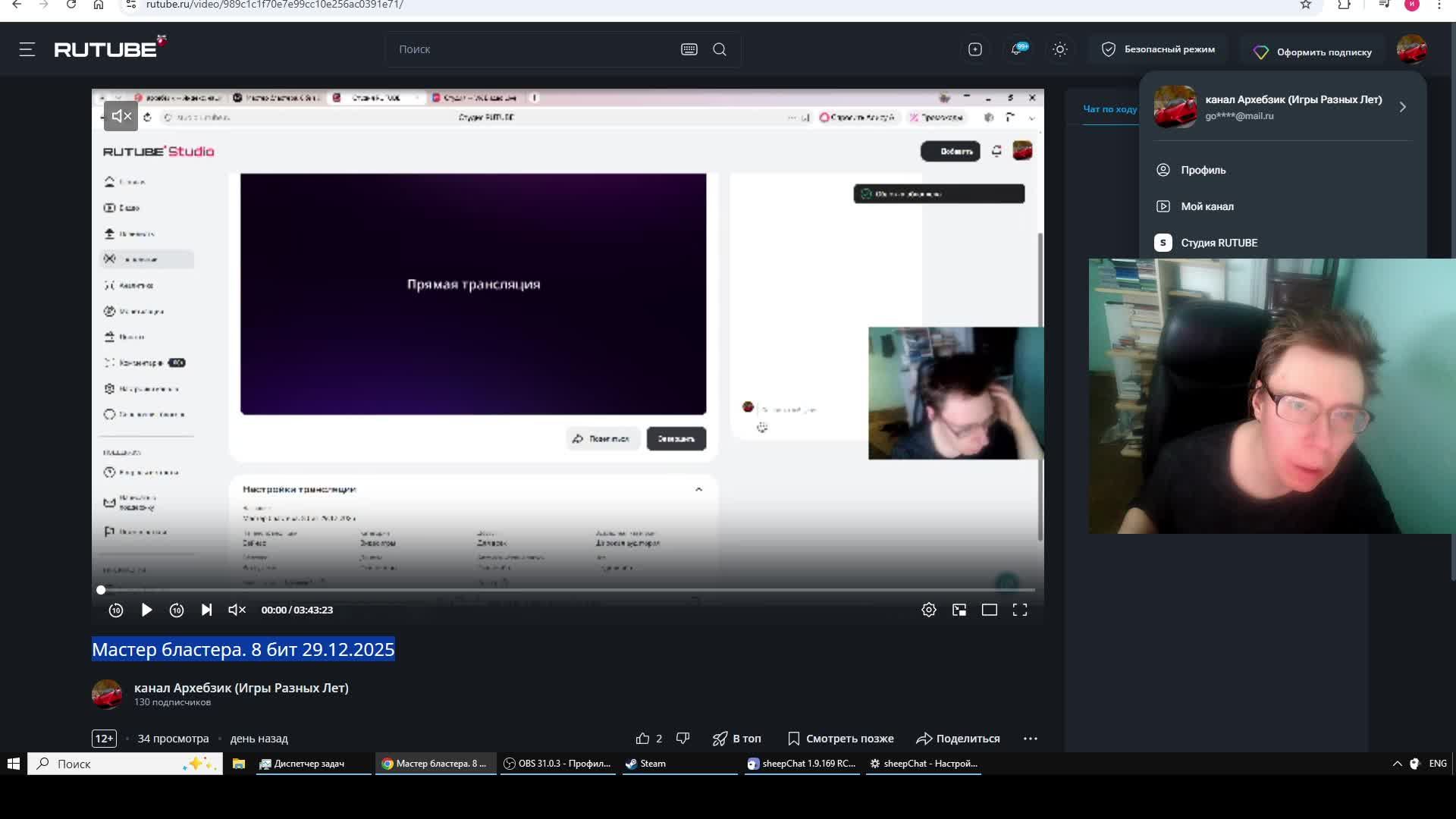Open player settings gear
The width and height of the screenshot is (1456, 819).
(929, 610)
